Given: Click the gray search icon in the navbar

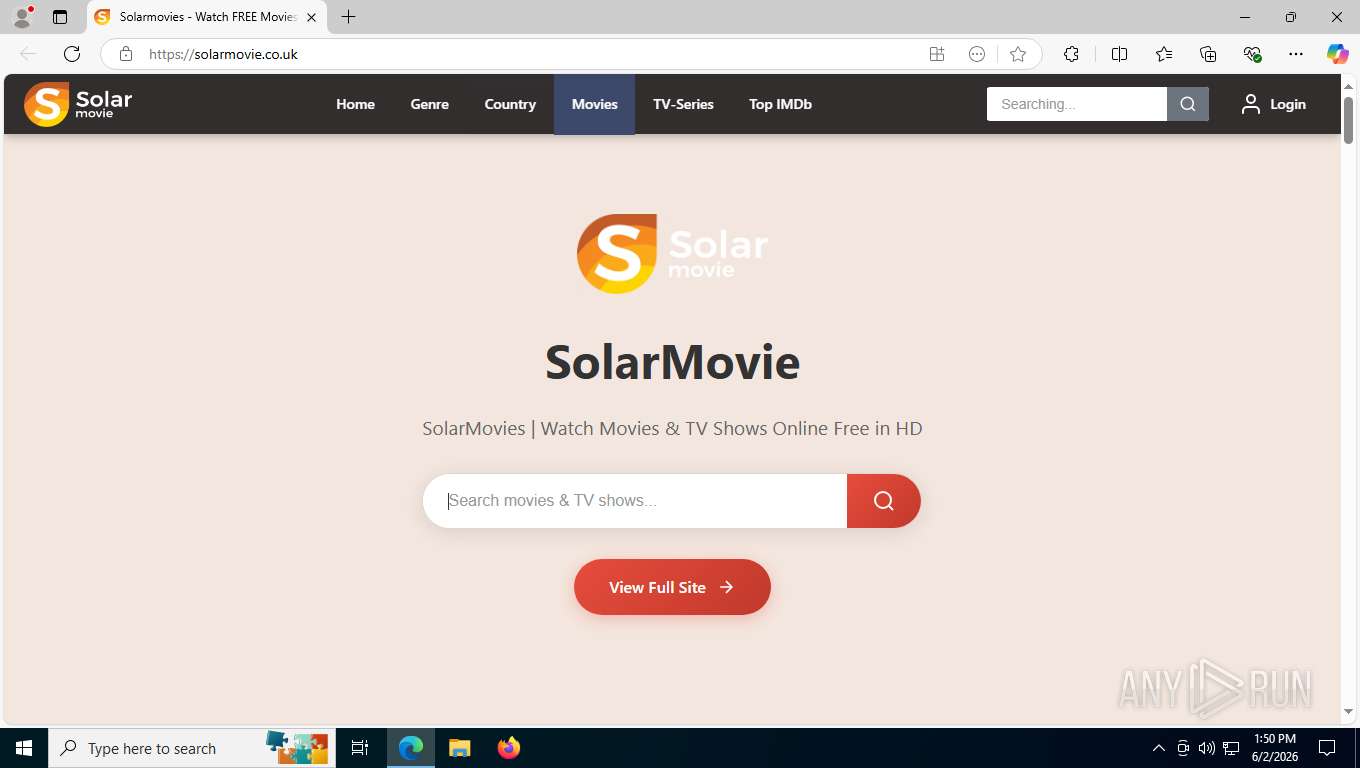Looking at the screenshot, I should pyautogui.click(x=1188, y=104).
